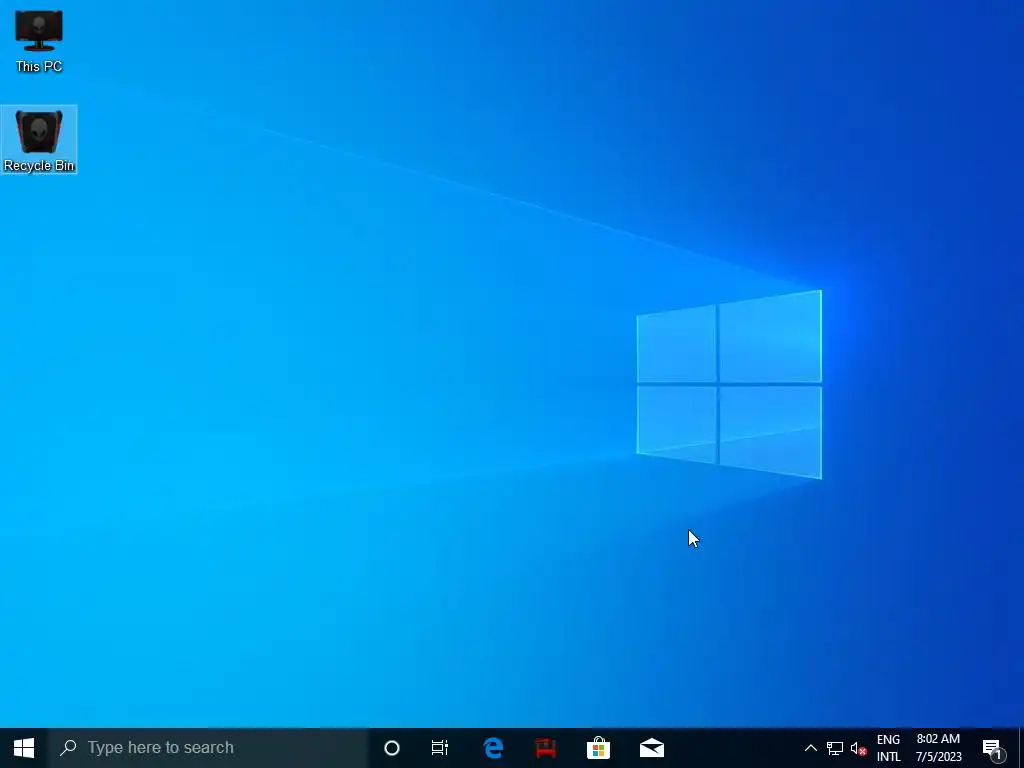Open the network status tray icon
The height and width of the screenshot is (768, 1024).
click(835, 748)
